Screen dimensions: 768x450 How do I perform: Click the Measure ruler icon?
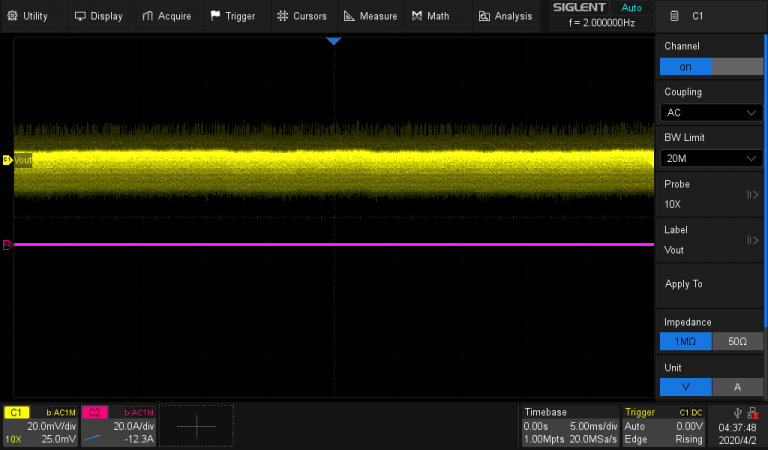click(x=349, y=16)
